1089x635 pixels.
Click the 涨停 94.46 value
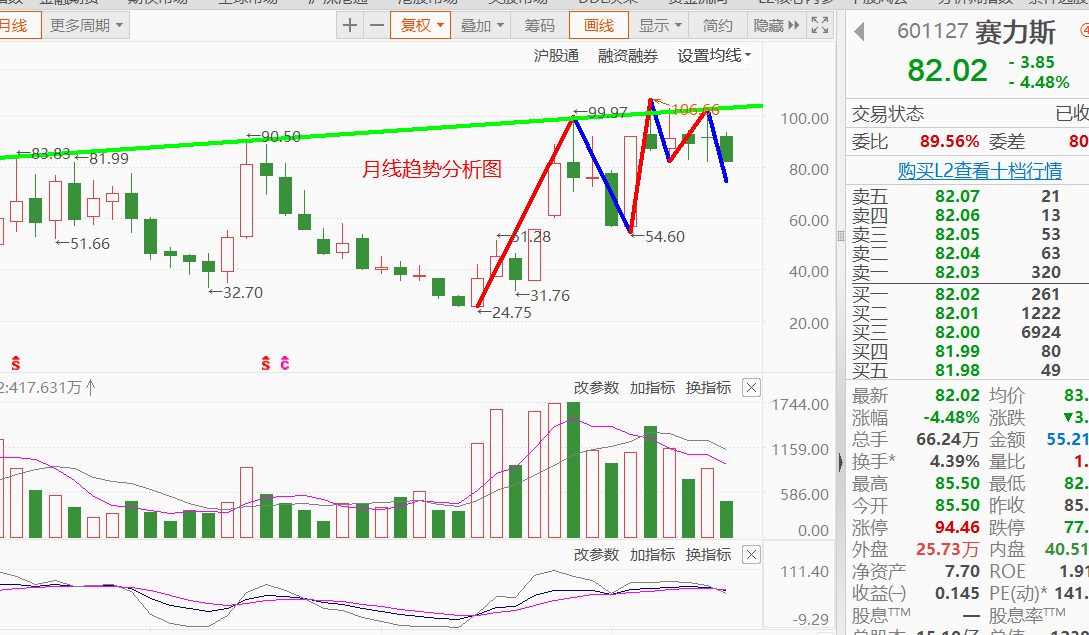coord(957,527)
